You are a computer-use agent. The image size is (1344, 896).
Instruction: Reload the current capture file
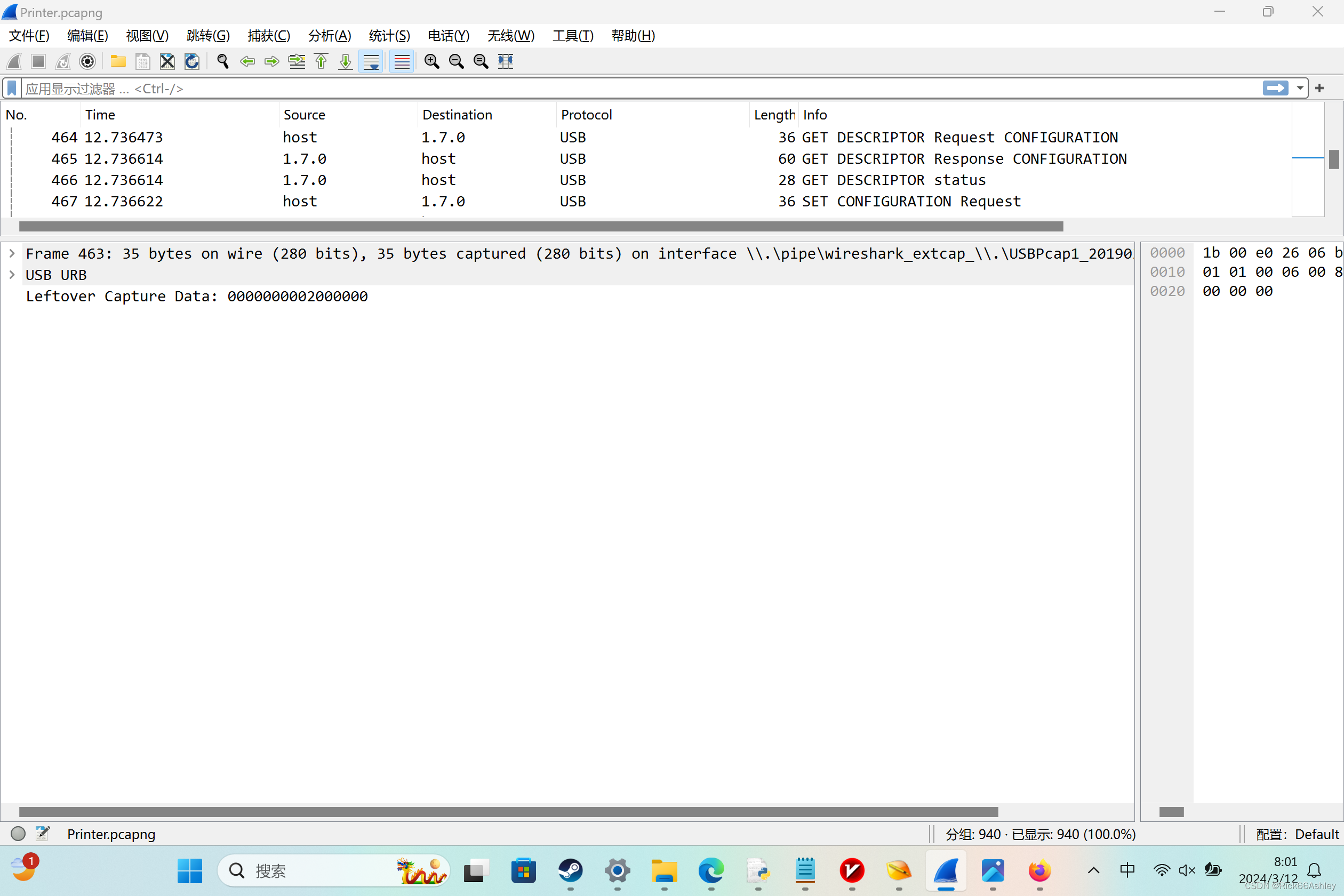pyautogui.click(x=192, y=61)
